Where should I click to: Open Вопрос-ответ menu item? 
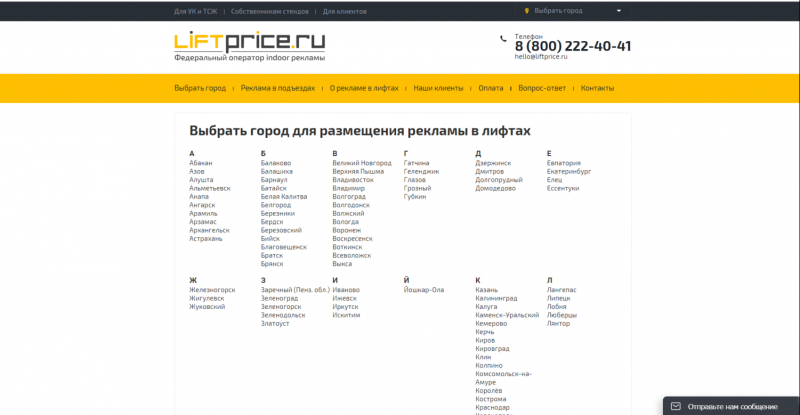coord(542,88)
